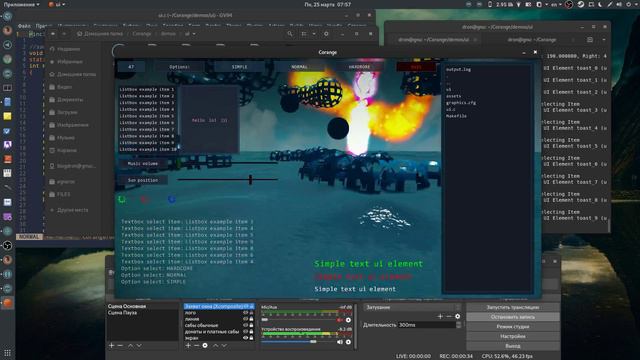Add a new scene in OBS scenes panel
This screenshot has height=360, width=640.
point(111,345)
